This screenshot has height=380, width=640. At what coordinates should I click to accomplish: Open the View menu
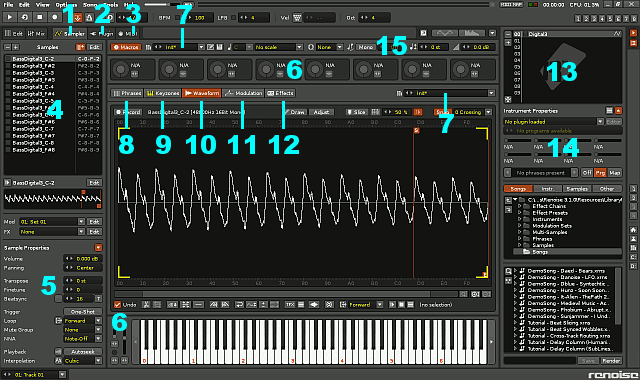pyautogui.click(x=42, y=4)
